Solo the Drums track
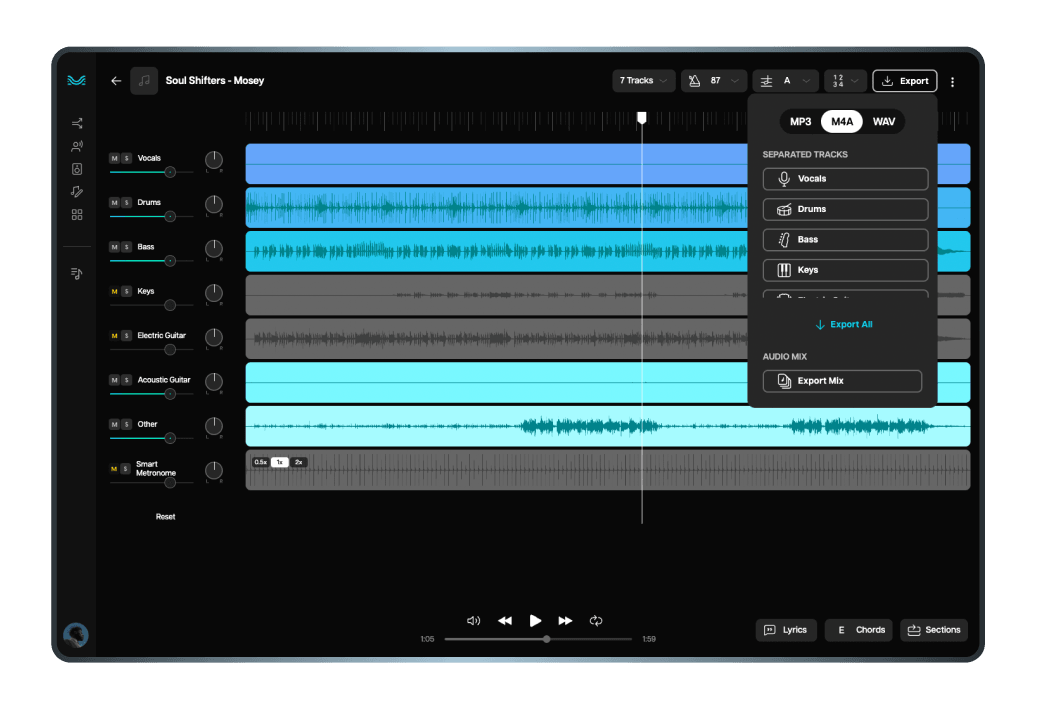The width and height of the screenshot is (1037, 709). [x=126, y=203]
